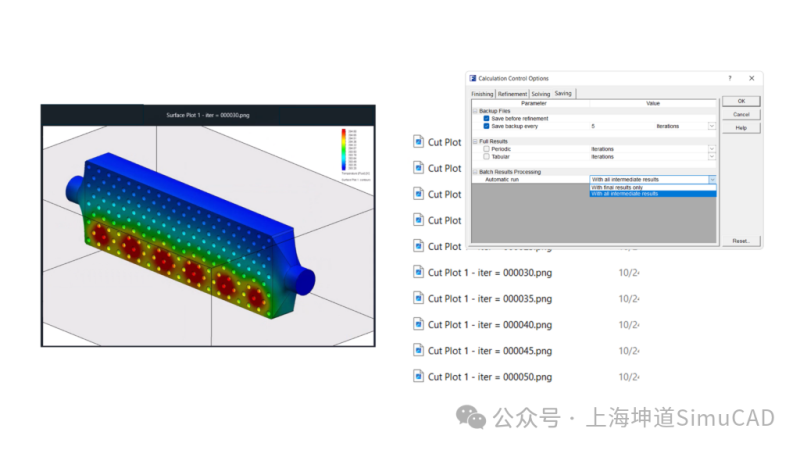This screenshot has height=450, width=800.
Task: Open the Solving tab
Action: tap(540, 94)
